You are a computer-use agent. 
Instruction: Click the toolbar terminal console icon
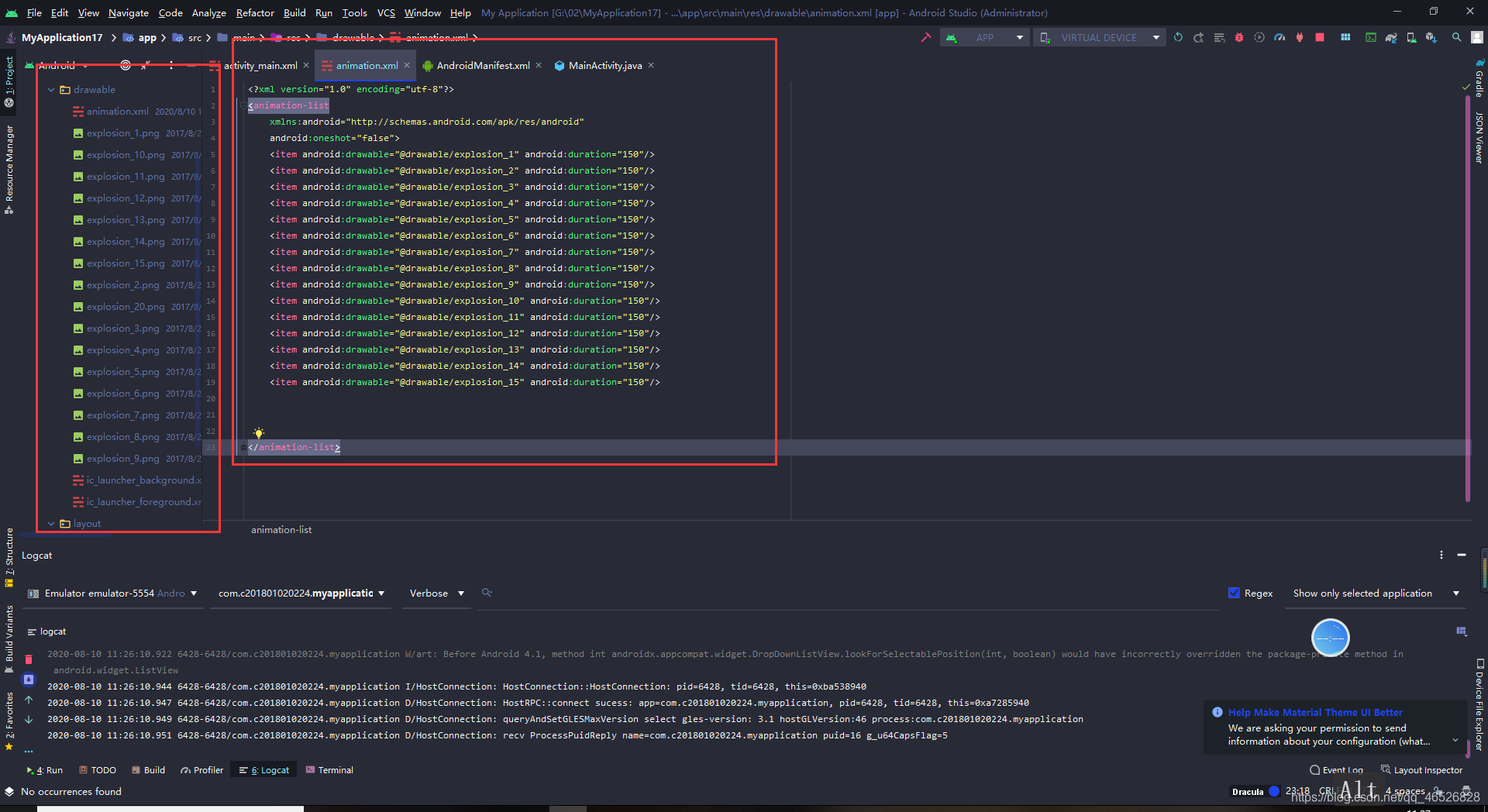[x=1371, y=37]
